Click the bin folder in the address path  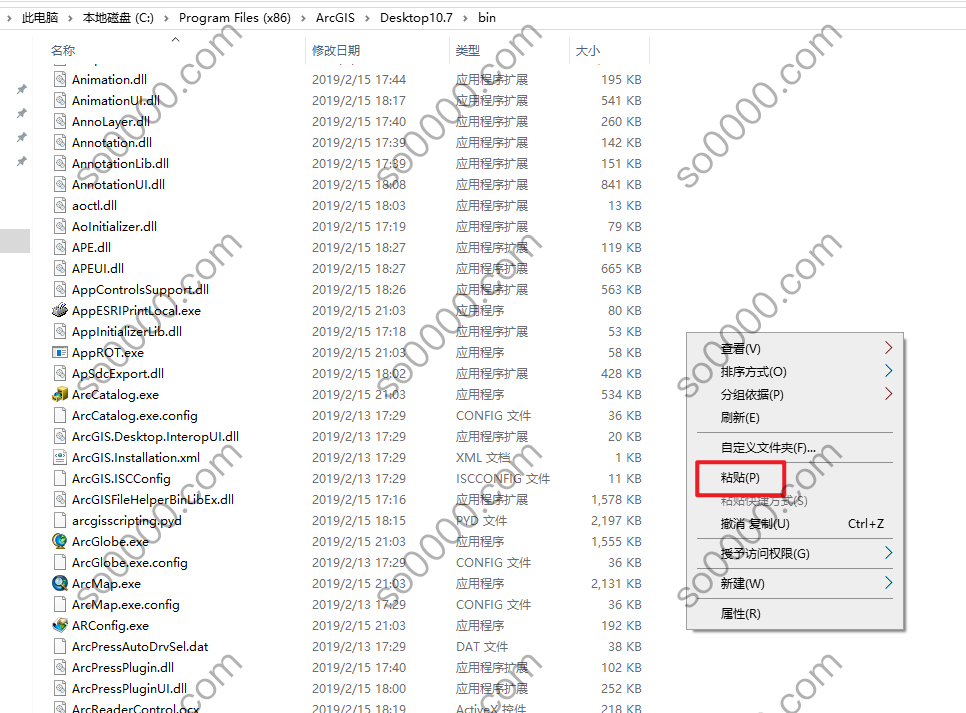click(487, 18)
